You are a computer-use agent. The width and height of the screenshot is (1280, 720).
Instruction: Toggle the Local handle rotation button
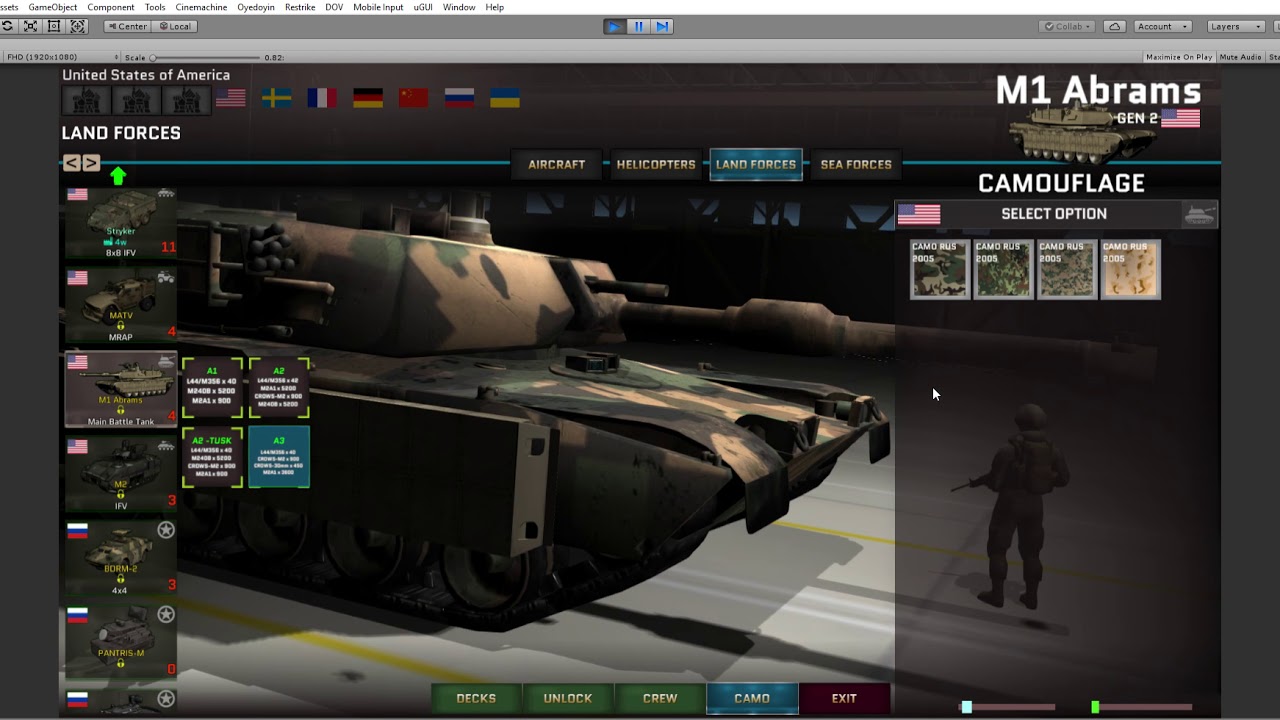[175, 27]
